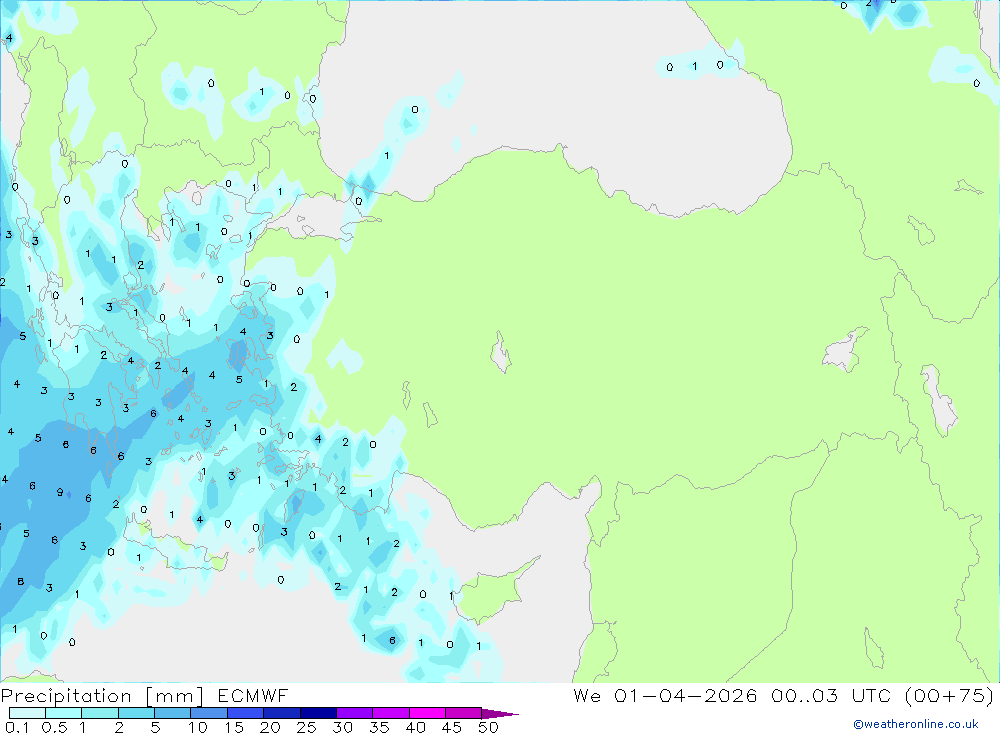Select the 2–5 mm legend color
This screenshot has width=1000, height=733.
point(136,713)
